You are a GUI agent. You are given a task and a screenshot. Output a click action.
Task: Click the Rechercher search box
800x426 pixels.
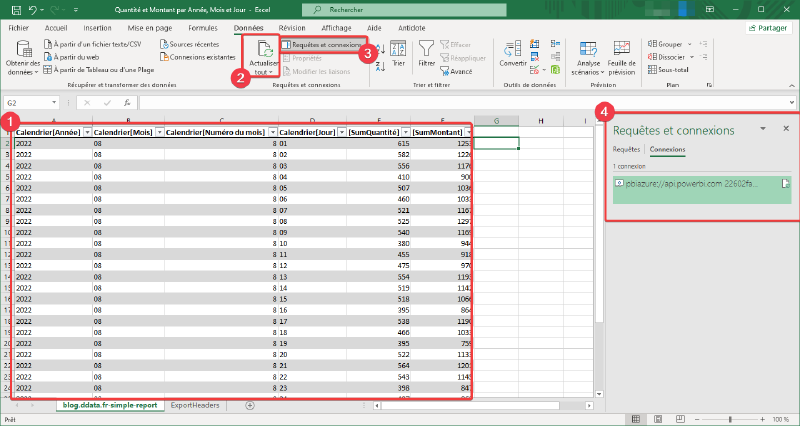[x=404, y=10]
